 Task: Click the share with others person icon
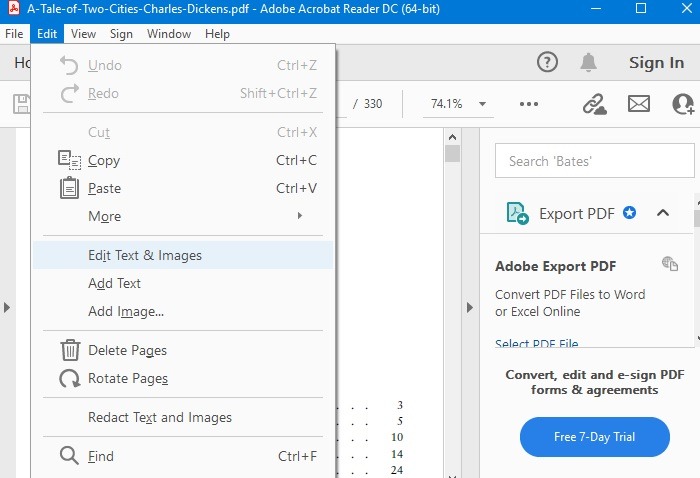683,104
